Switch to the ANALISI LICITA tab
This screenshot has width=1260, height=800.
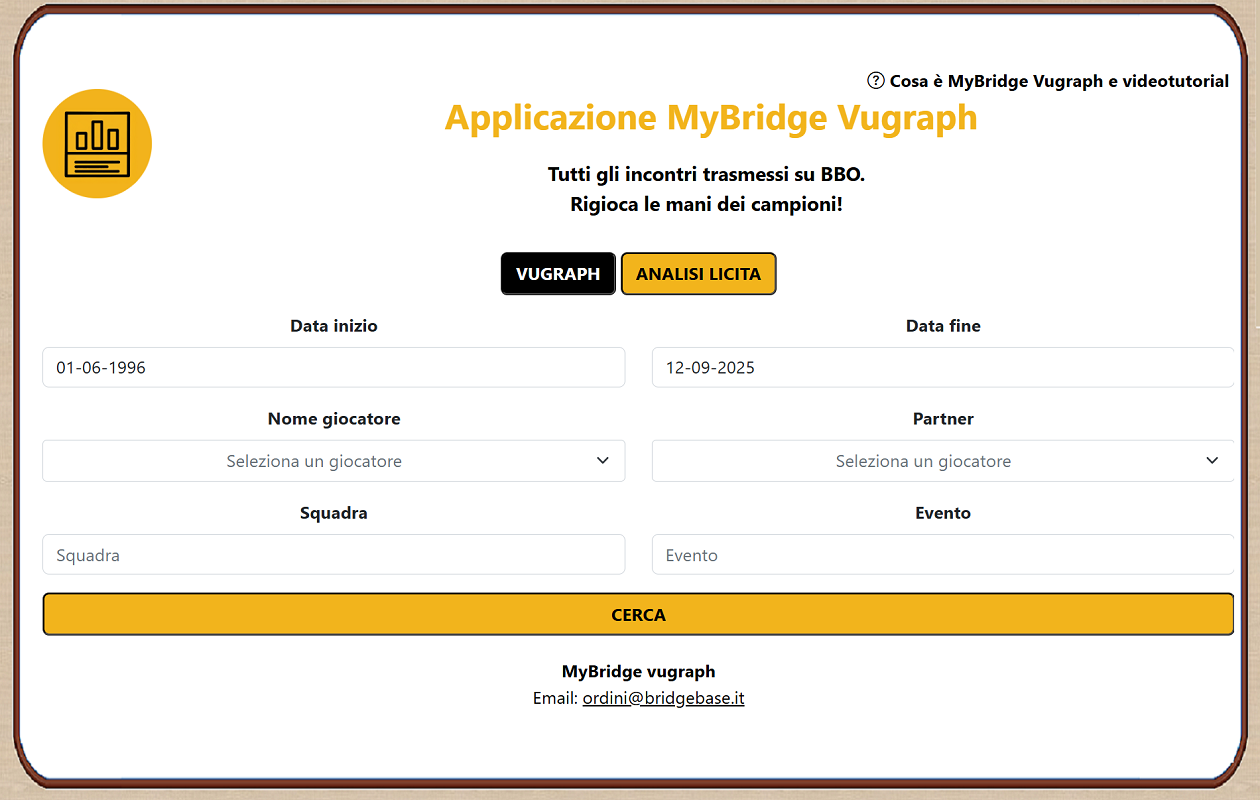tap(698, 274)
